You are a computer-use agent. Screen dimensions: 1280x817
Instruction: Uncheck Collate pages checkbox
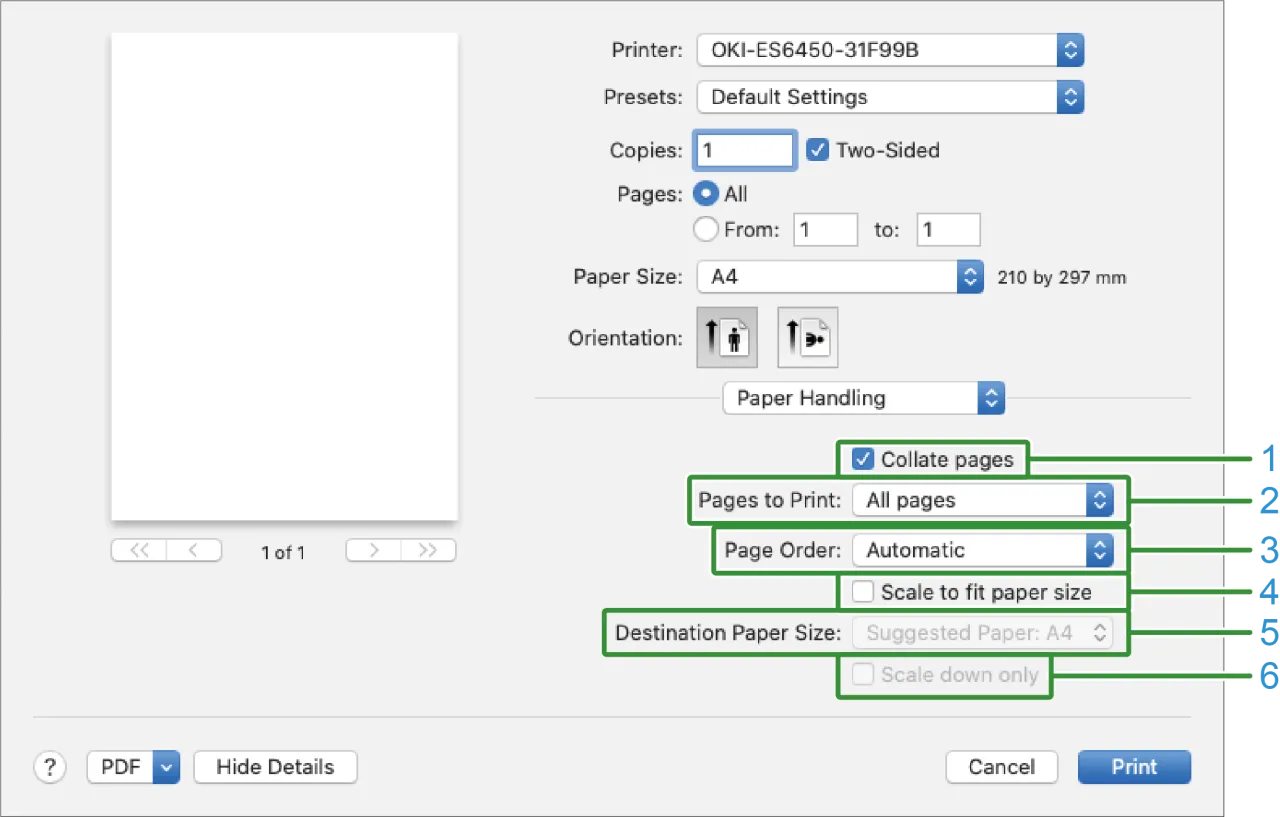point(862,460)
